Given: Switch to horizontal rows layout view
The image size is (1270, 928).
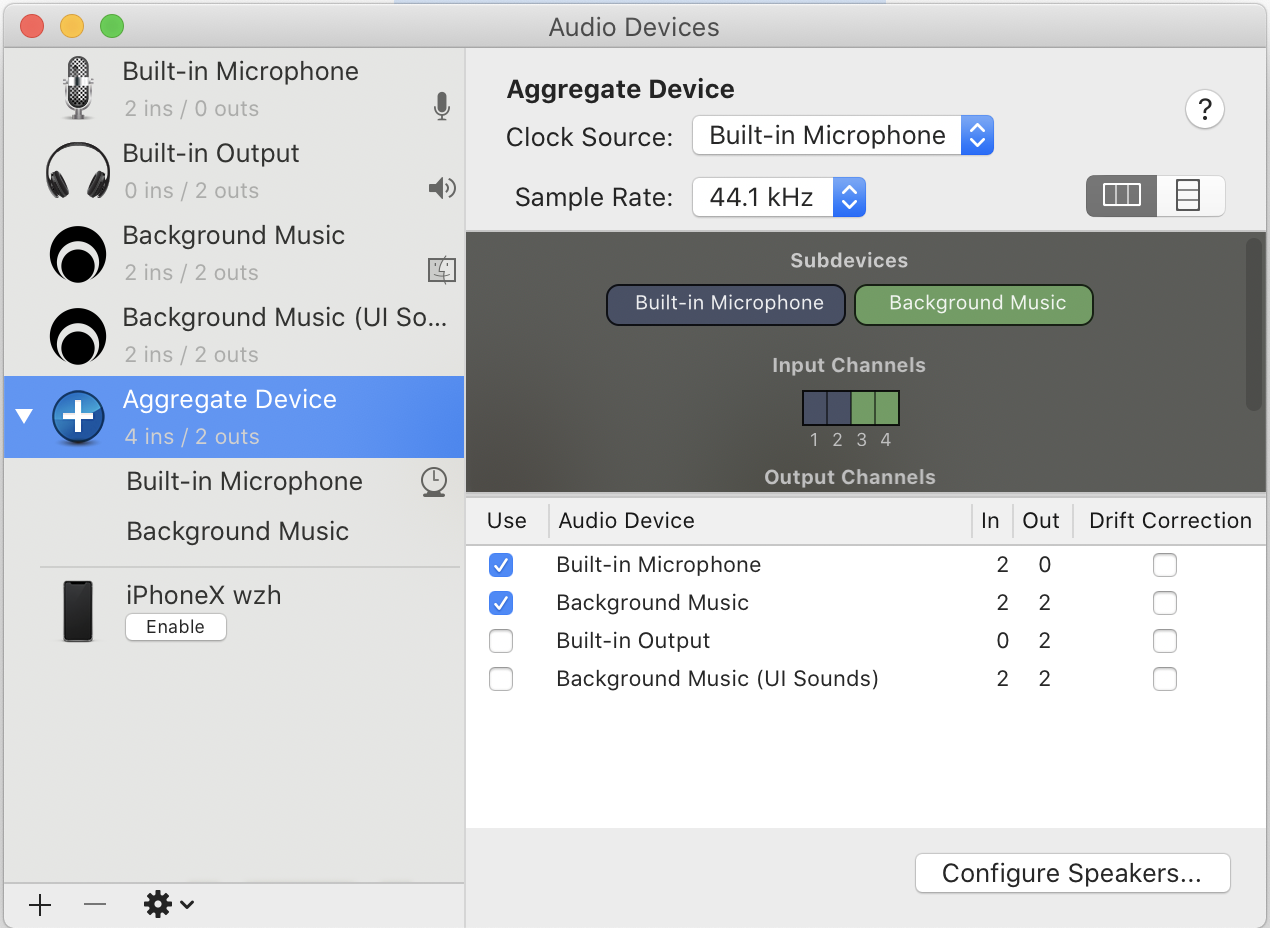Looking at the screenshot, I should [1189, 197].
